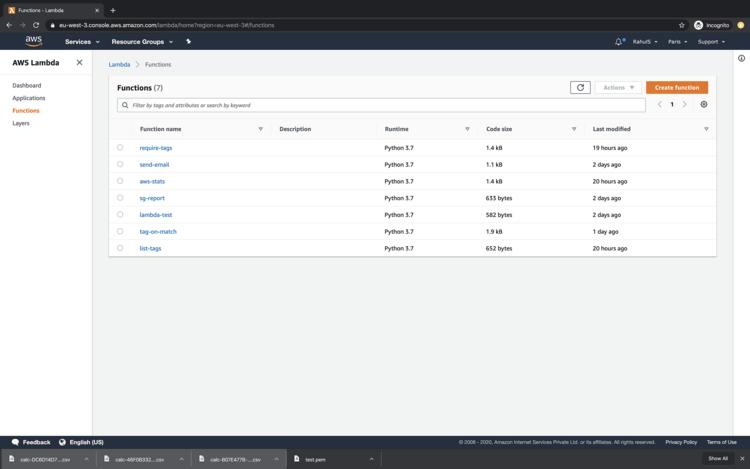The width and height of the screenshot is (750, 469).
Task: Click the AWS logo home icon
Action: [x=34, y=42]
